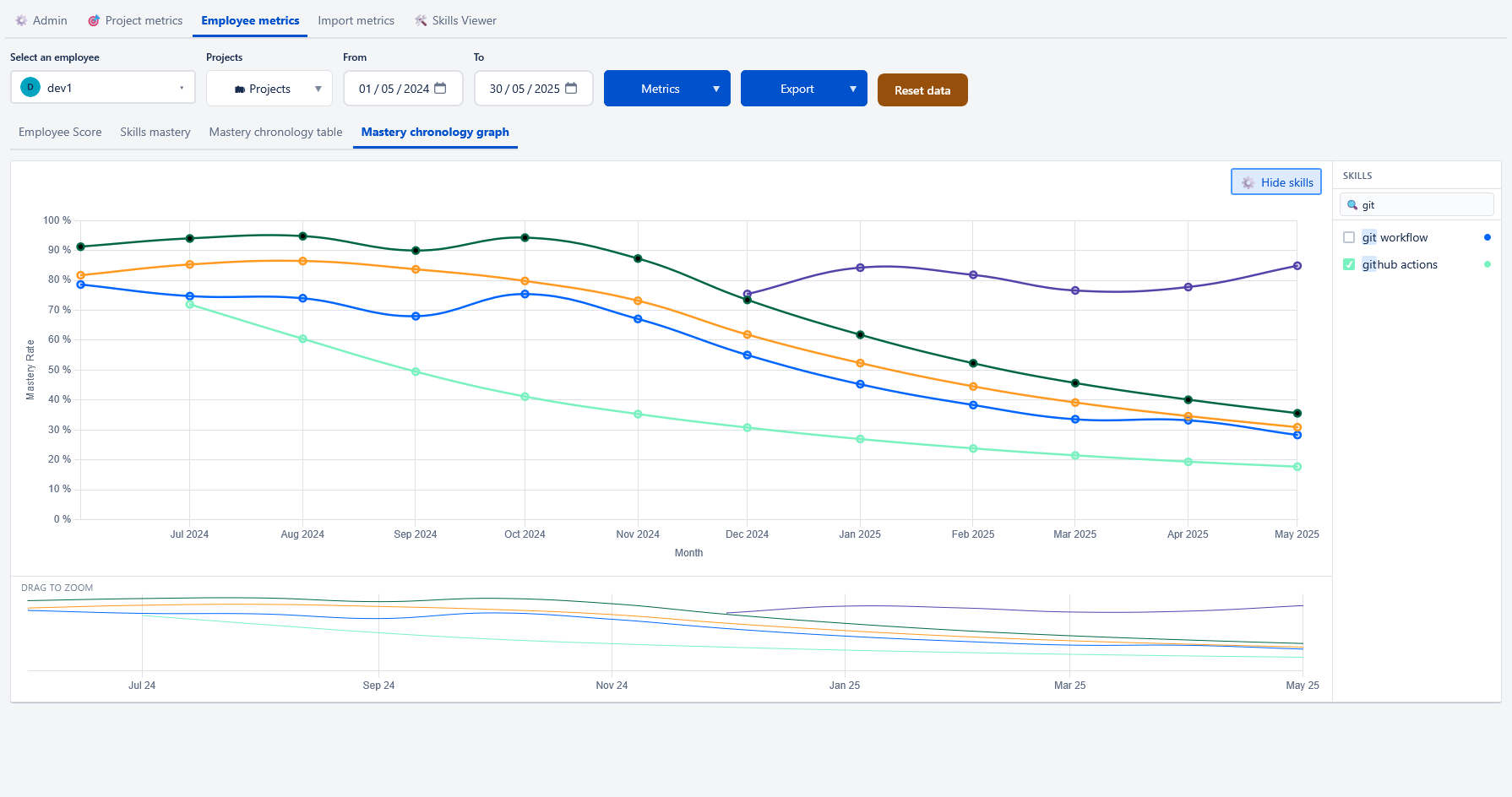Select Mastery chronology graph tab
Viewport: 1512px width, 797px height.
coord(435,132)
